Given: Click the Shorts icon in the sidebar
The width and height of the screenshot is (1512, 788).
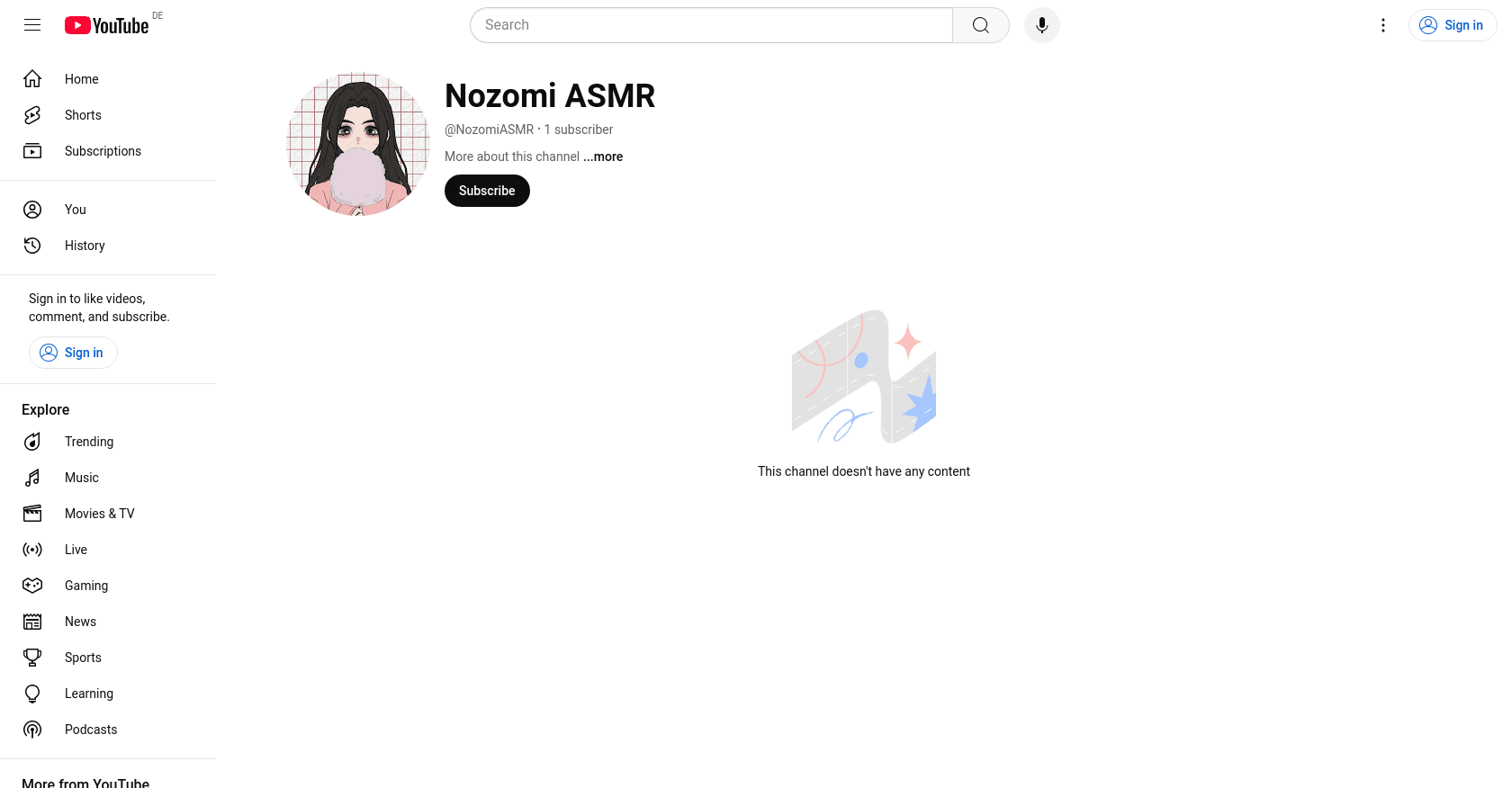Looking at the screenshot, I should click(x=32, y=115).
